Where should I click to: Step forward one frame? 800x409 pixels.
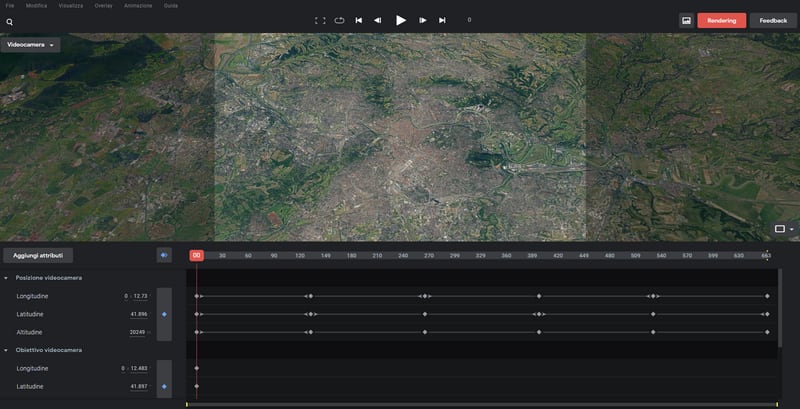423,20
